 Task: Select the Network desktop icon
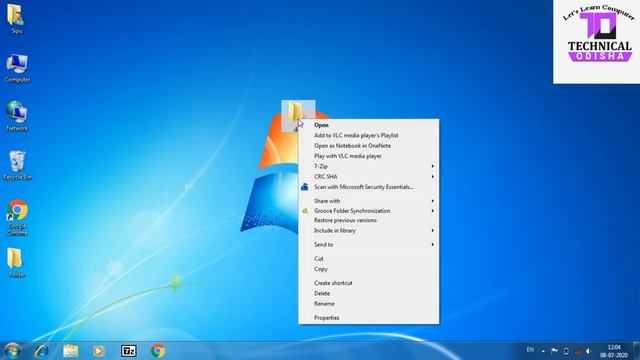pos(17,116)
